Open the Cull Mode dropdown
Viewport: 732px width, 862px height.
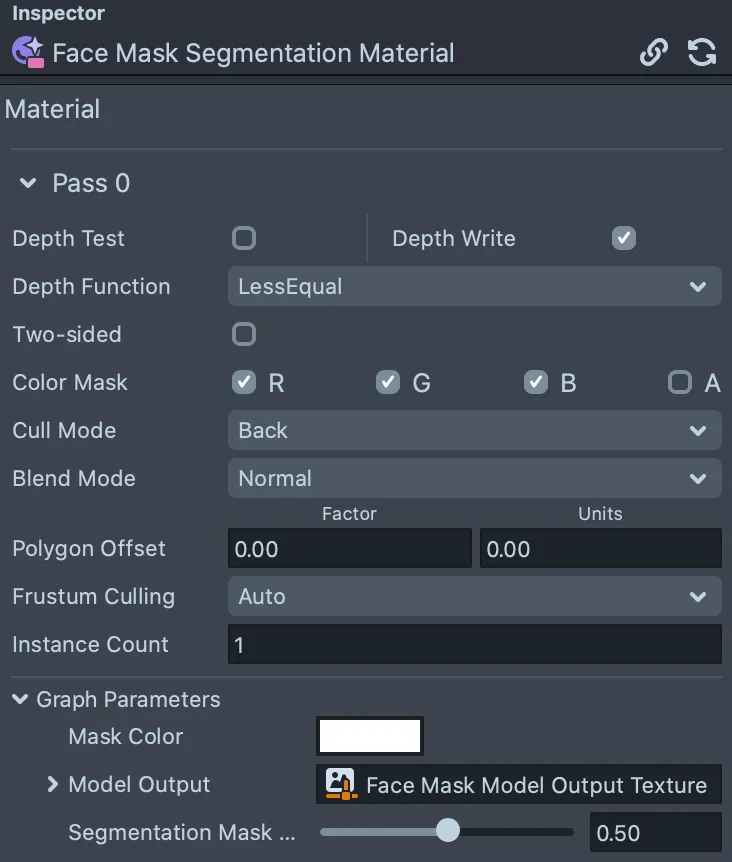(x=475, y=430)
